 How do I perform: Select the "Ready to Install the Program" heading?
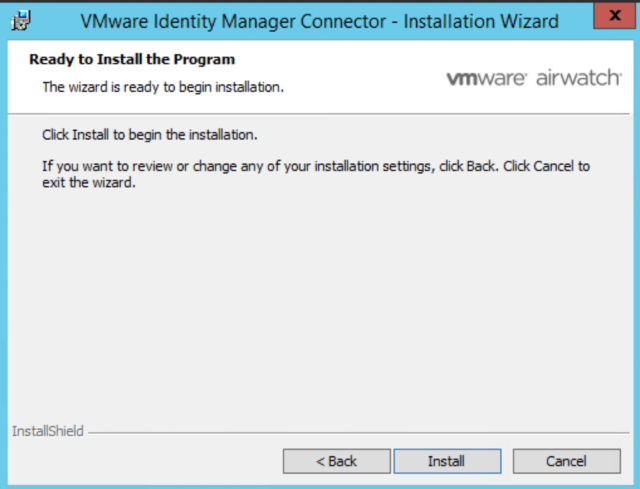[132, 60]
